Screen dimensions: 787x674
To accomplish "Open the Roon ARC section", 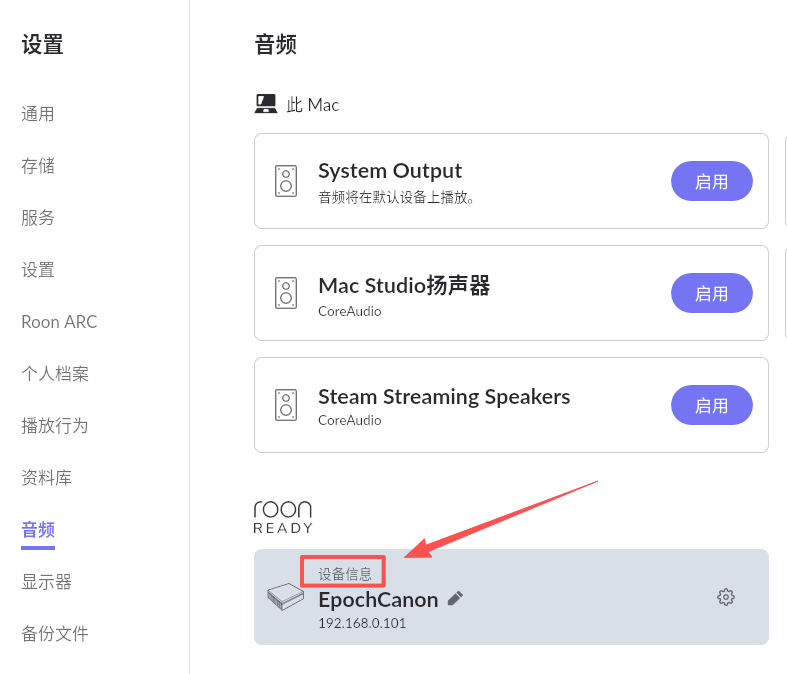I will 59,322.
